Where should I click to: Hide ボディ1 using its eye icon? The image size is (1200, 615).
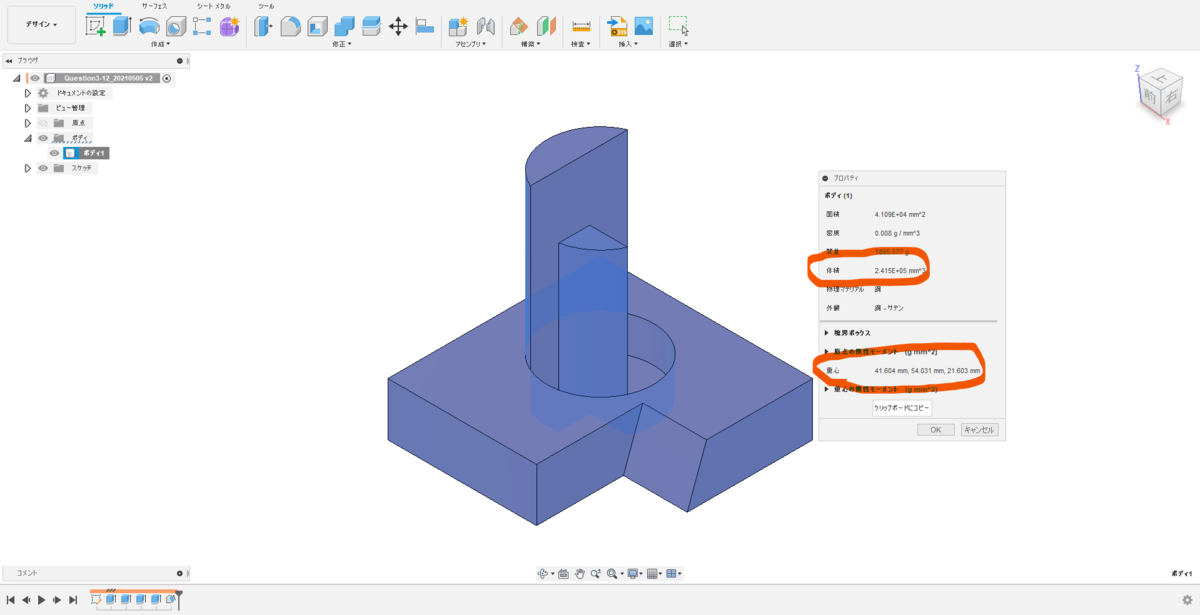[55, 153]
